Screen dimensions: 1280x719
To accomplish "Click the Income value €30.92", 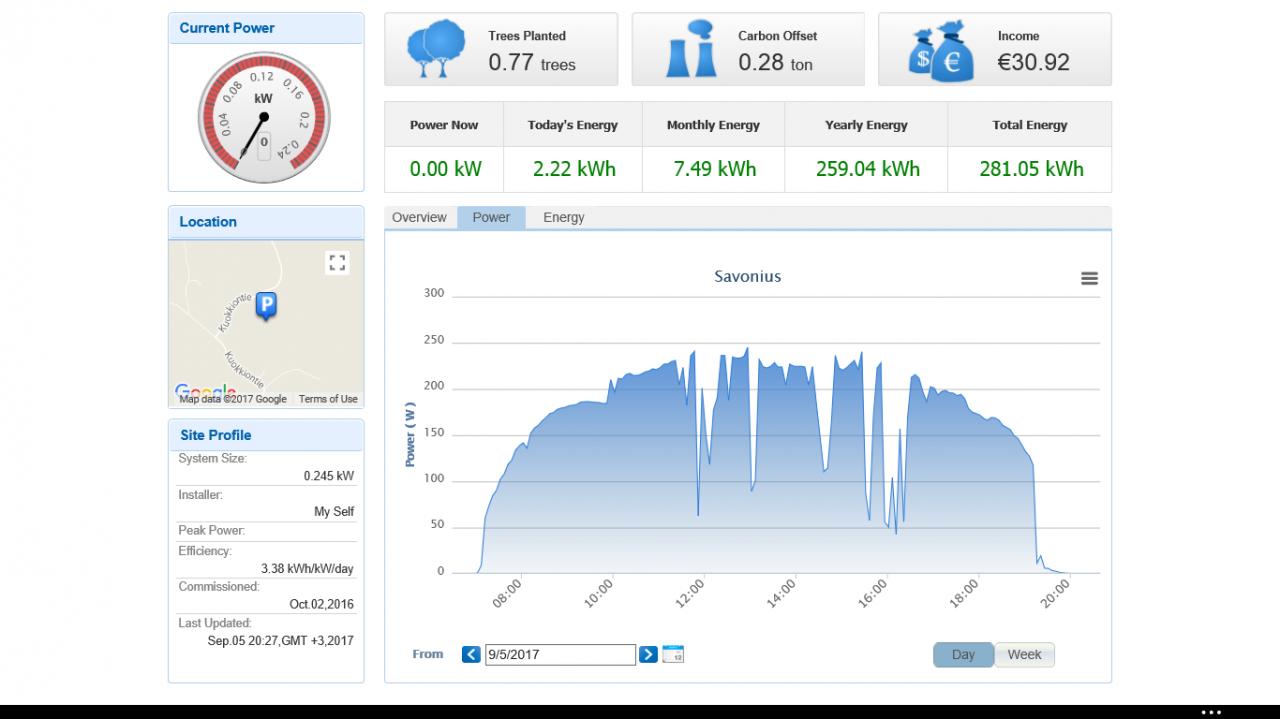I will [x=1033, y=62].
